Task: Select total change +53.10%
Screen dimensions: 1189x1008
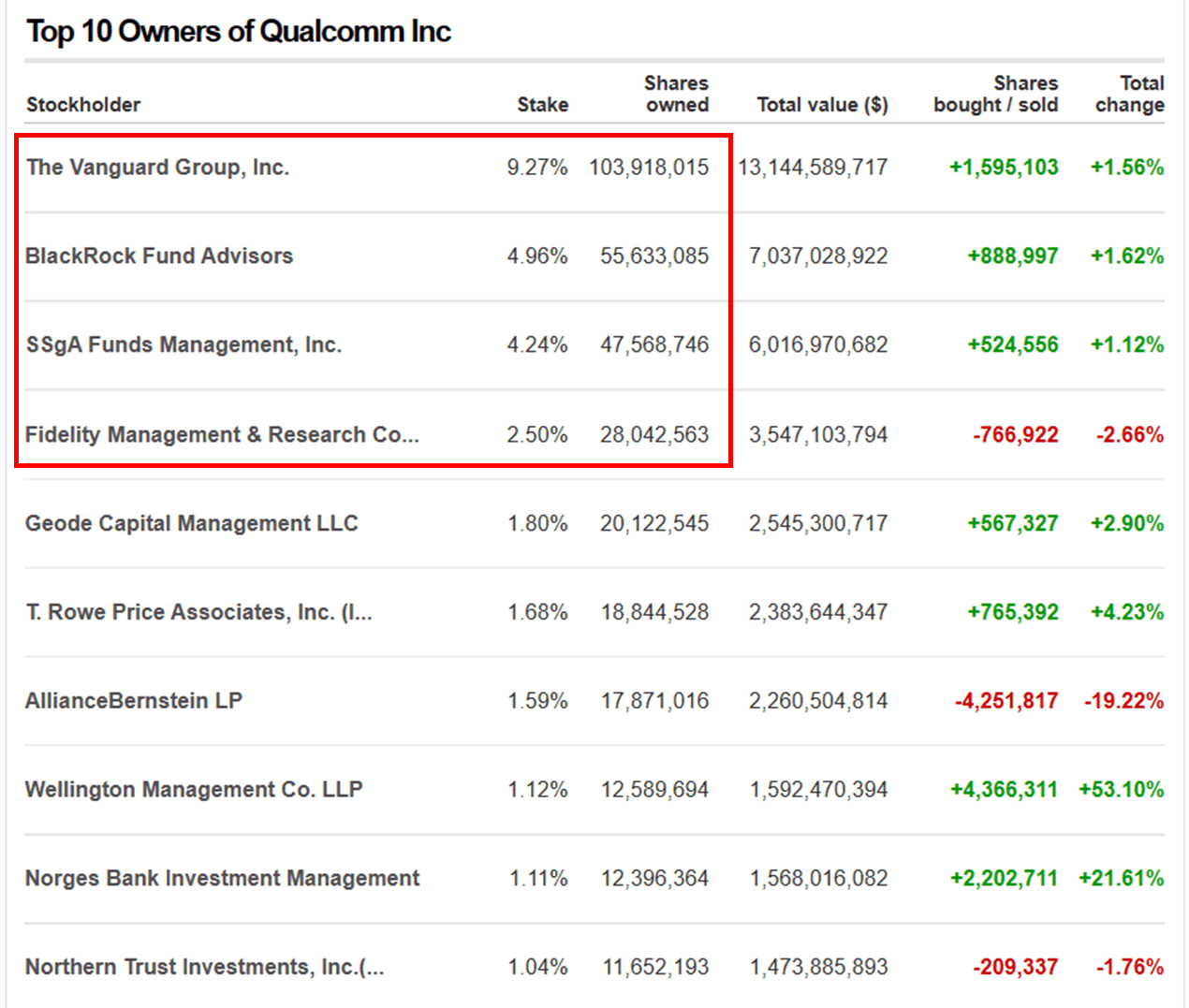Action: click(x=1122, y=790)
